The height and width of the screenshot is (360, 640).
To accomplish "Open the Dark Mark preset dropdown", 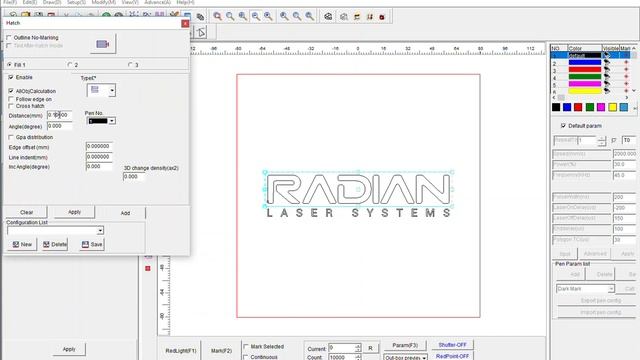I will 611,289.
